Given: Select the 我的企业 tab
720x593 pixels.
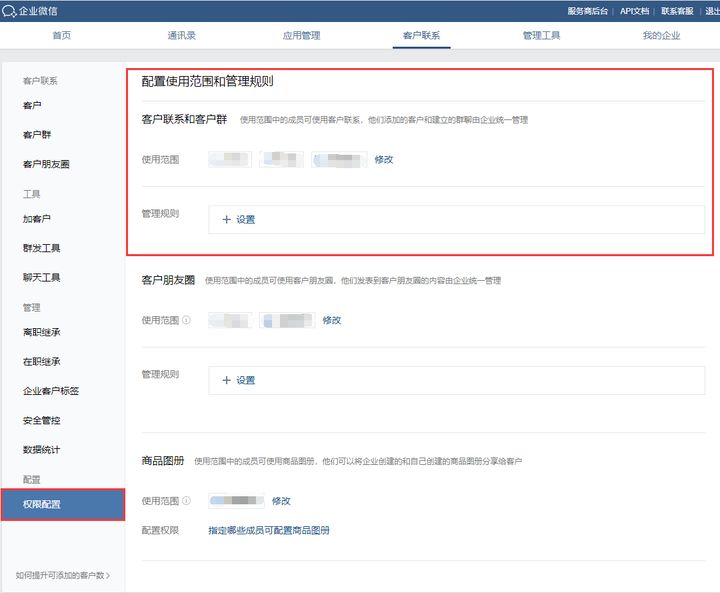Looking at the screenshot, I should tap(661, 35).
